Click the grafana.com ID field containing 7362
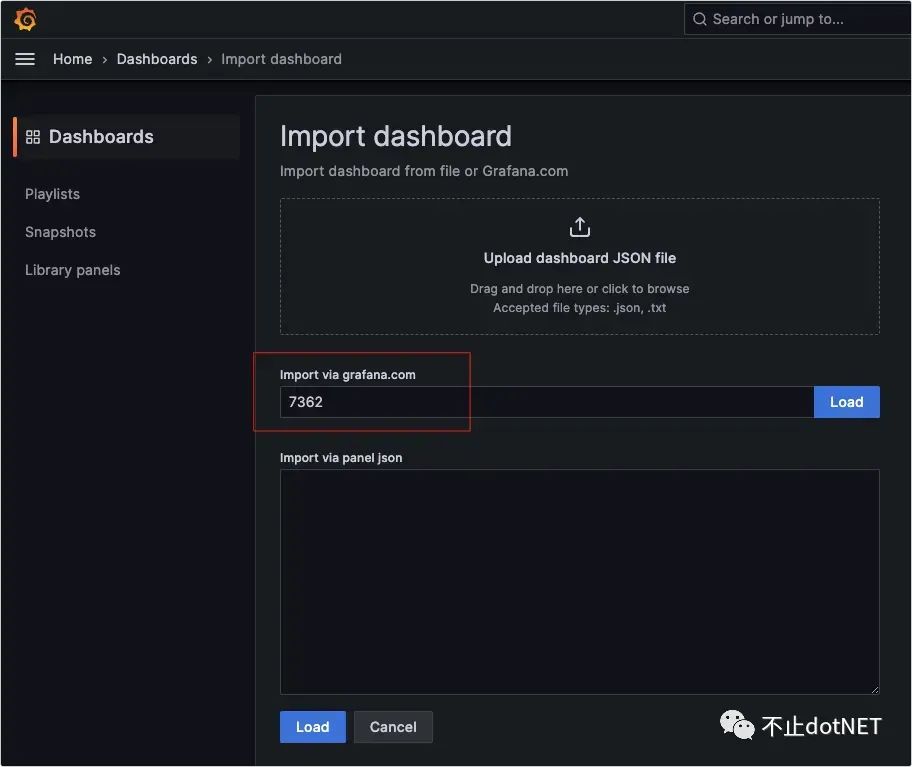This screenshot has height=767, width=912. click(x=546, y=402)
